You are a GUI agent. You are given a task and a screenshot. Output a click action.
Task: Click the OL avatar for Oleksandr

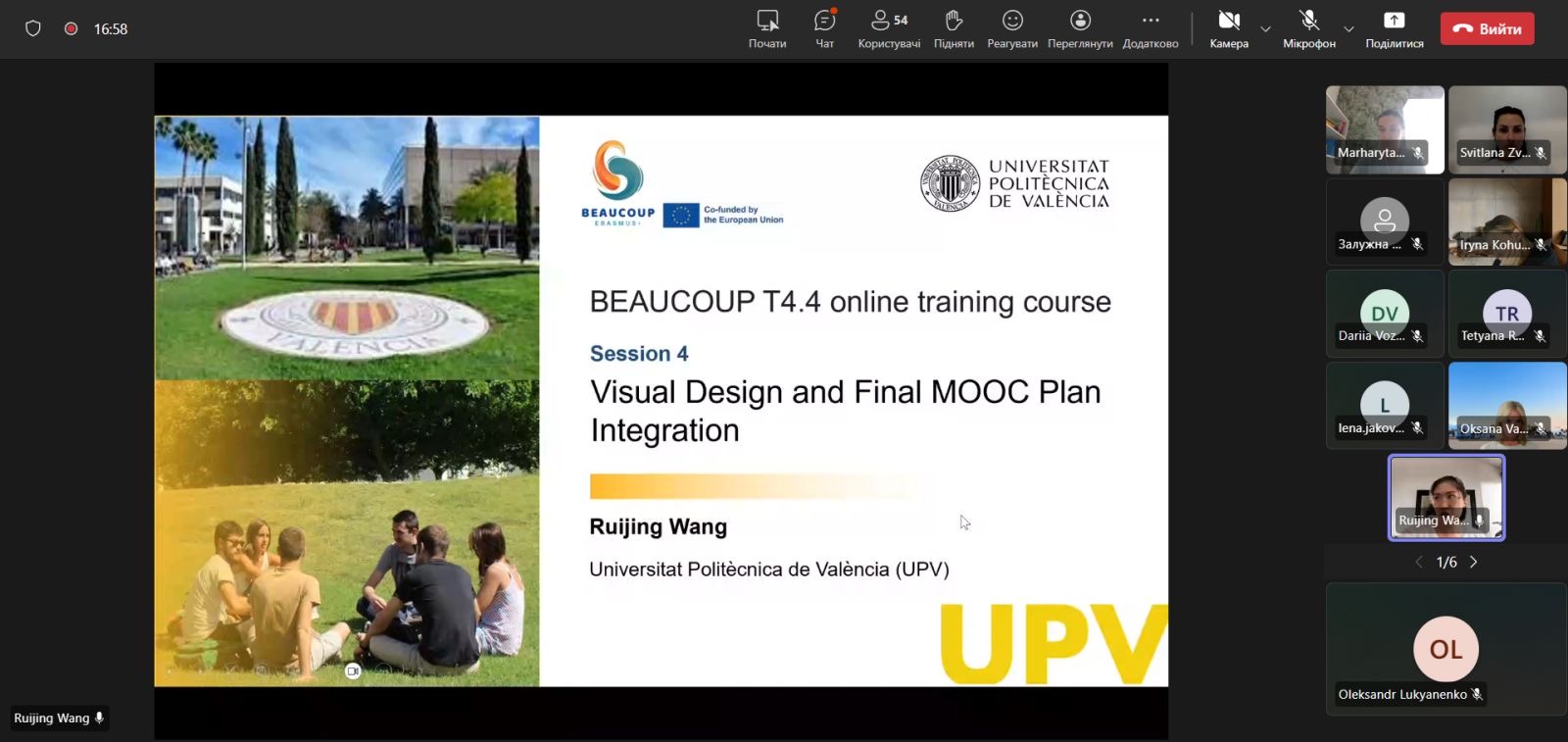(x=1446, y=649)
